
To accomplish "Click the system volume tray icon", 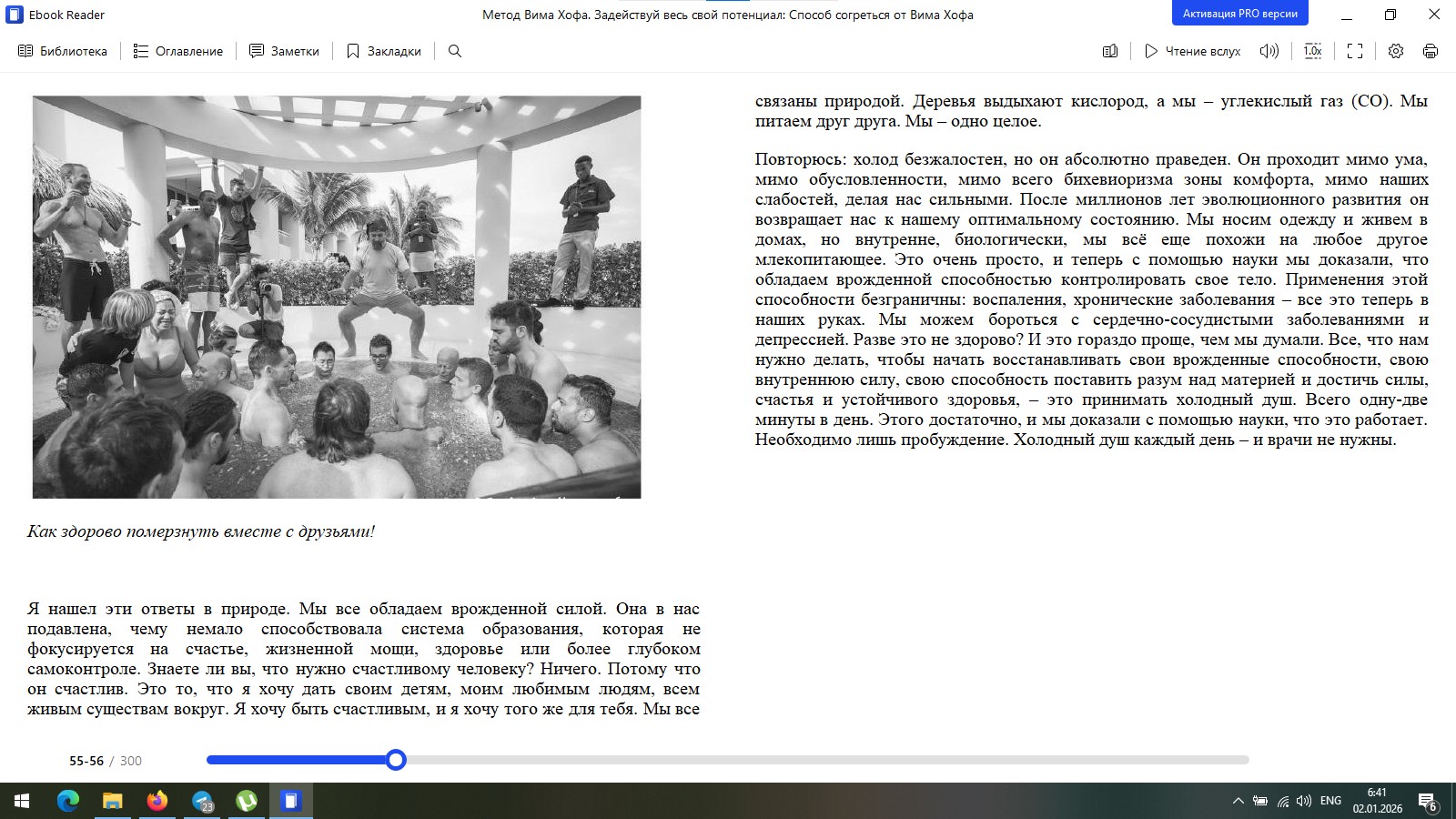I will (1304, 801).
